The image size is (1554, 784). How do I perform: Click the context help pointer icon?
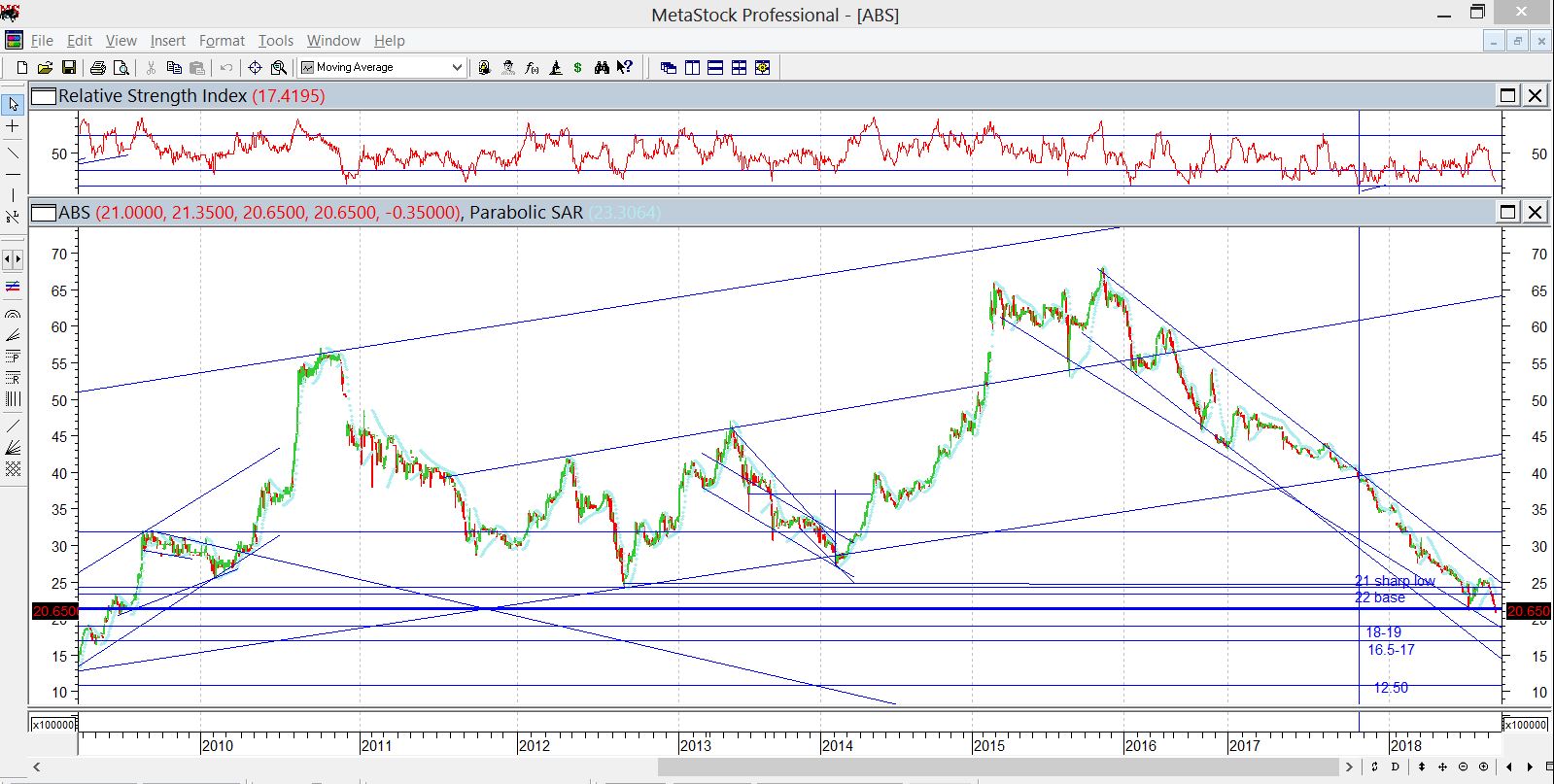coord(625,67)
